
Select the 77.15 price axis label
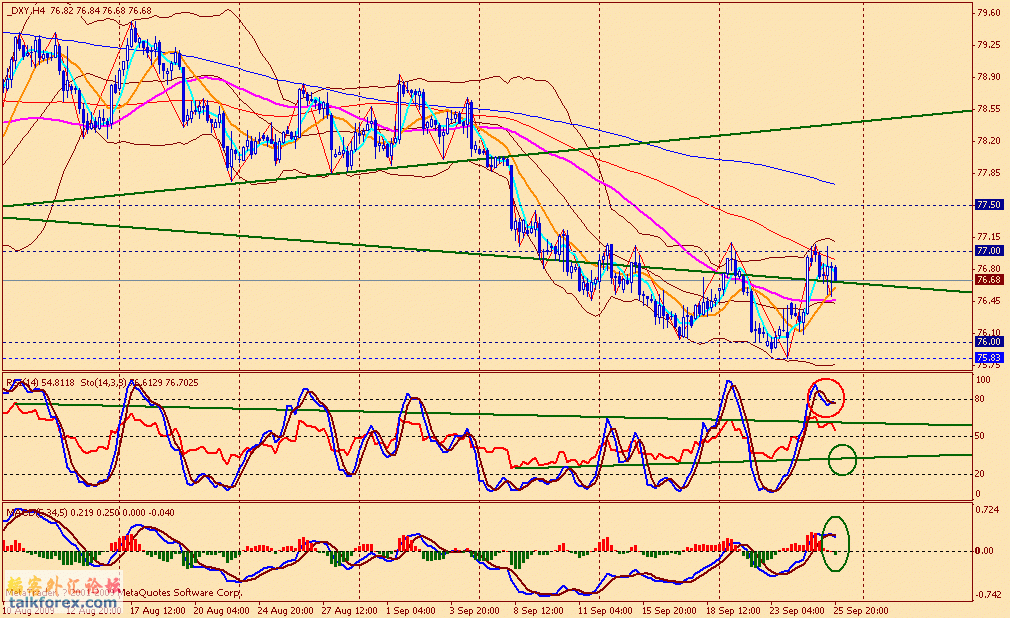click(x=988, y=237)
